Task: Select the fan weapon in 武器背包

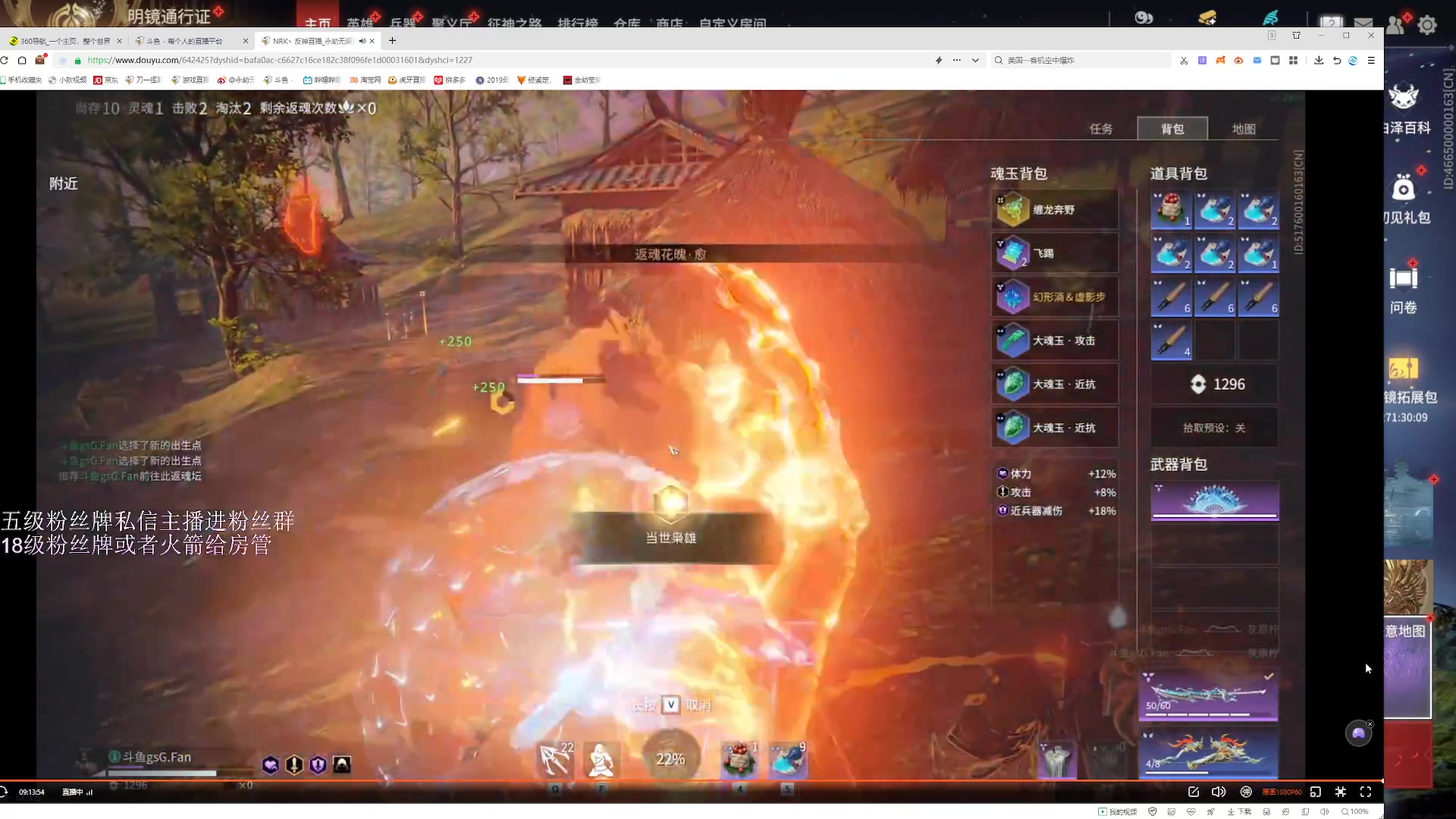Action: (1215, 500)
